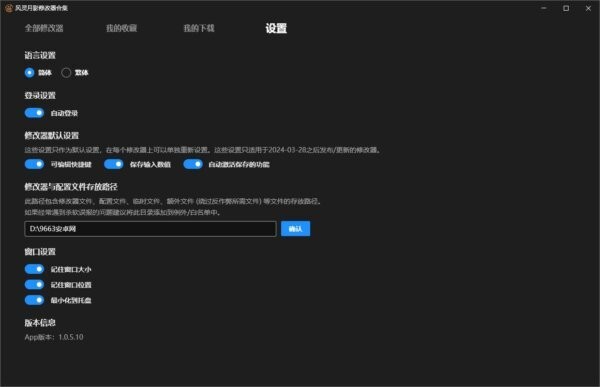Click the App版本 1.0.5.10 text
Screen dimensions: 600x387
coord(54,337)
